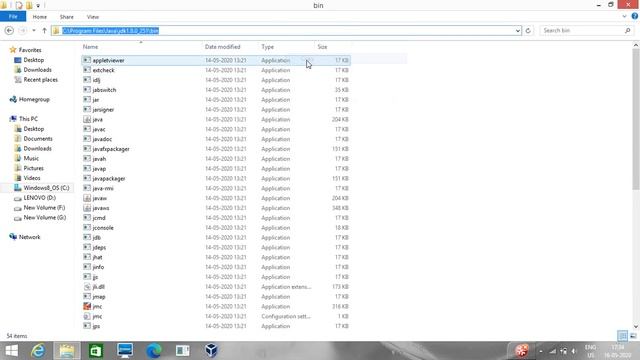
Task: Sort files by Type column
Action: tap(268, 47)
